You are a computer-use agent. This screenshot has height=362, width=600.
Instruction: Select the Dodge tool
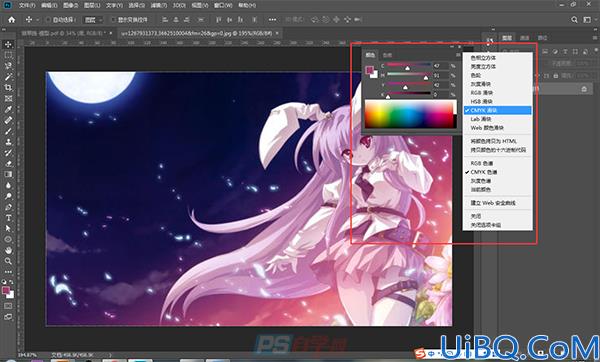point(8,196)
